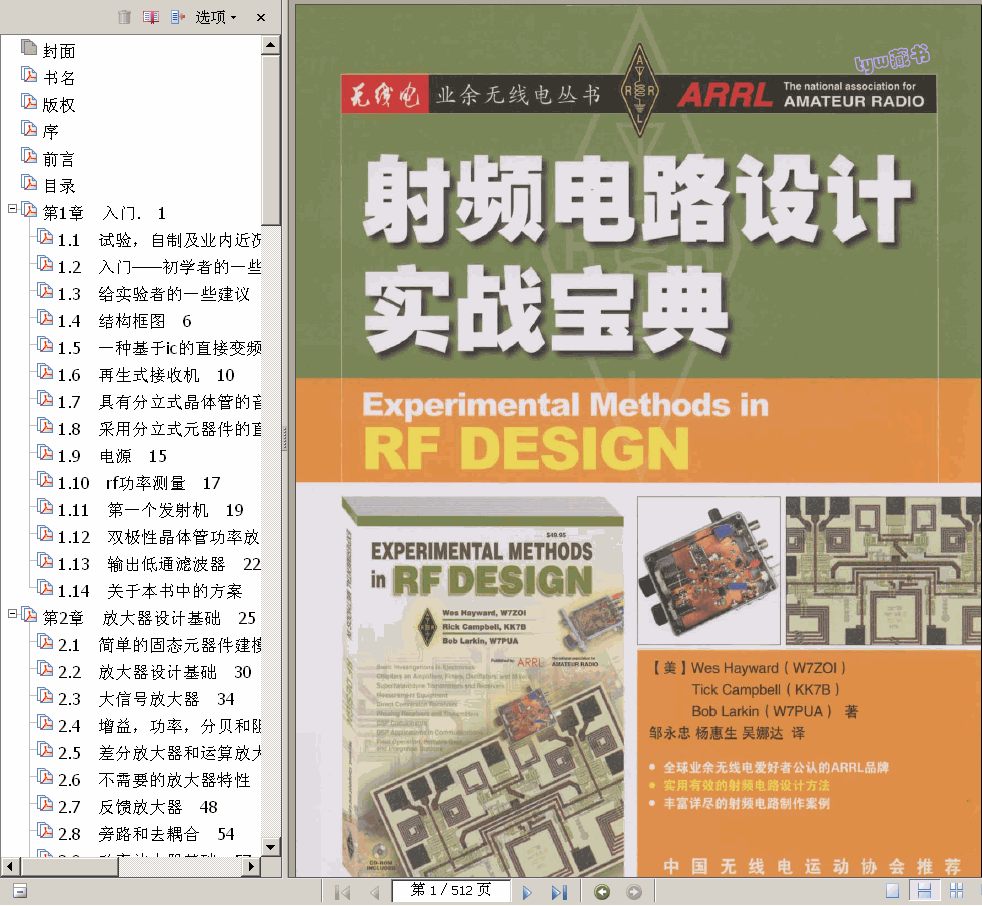
Task: Close the bookmarks panel
Action: click(x=261, y=17)
